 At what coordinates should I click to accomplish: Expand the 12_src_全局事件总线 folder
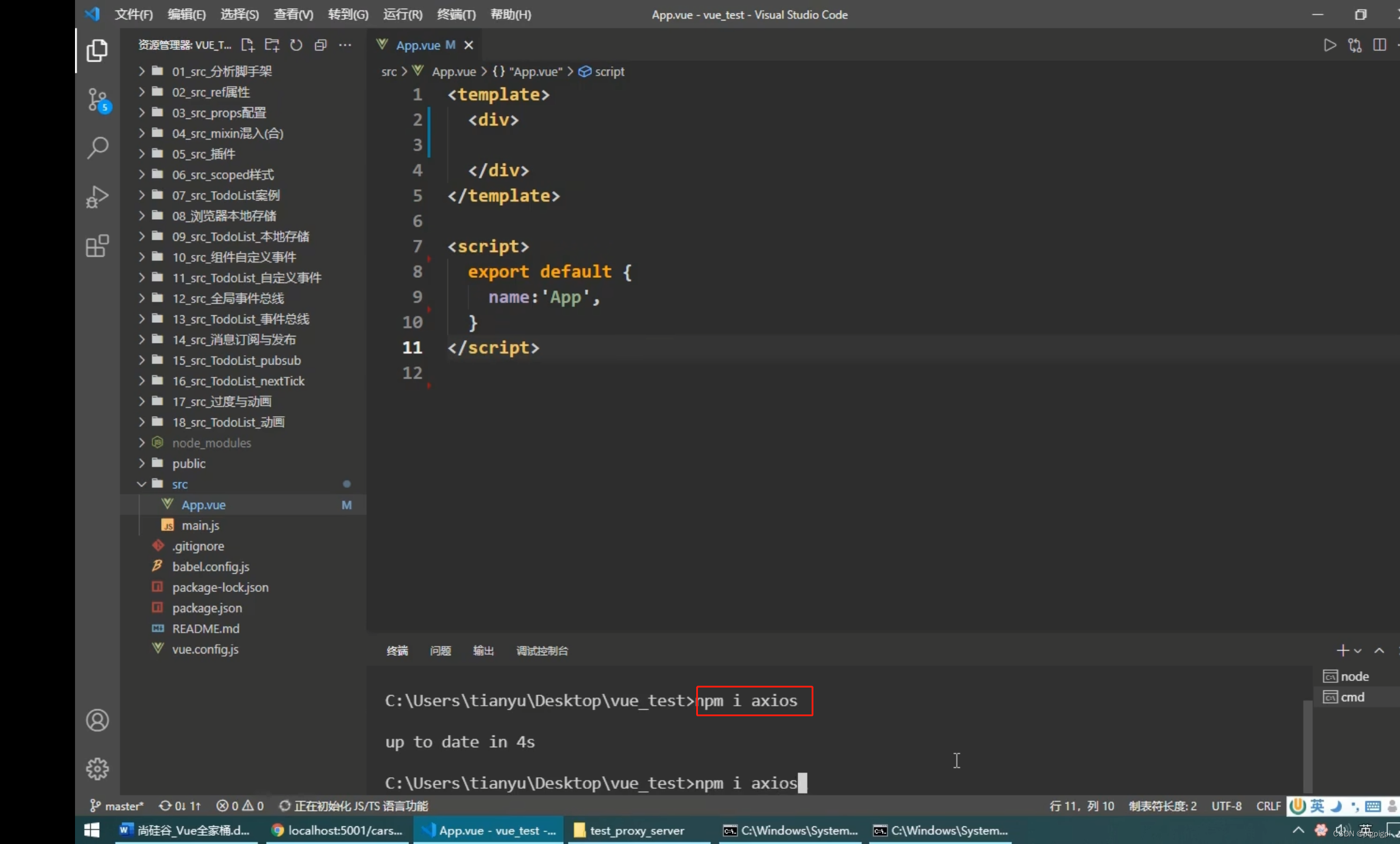[x=243, y=298]
